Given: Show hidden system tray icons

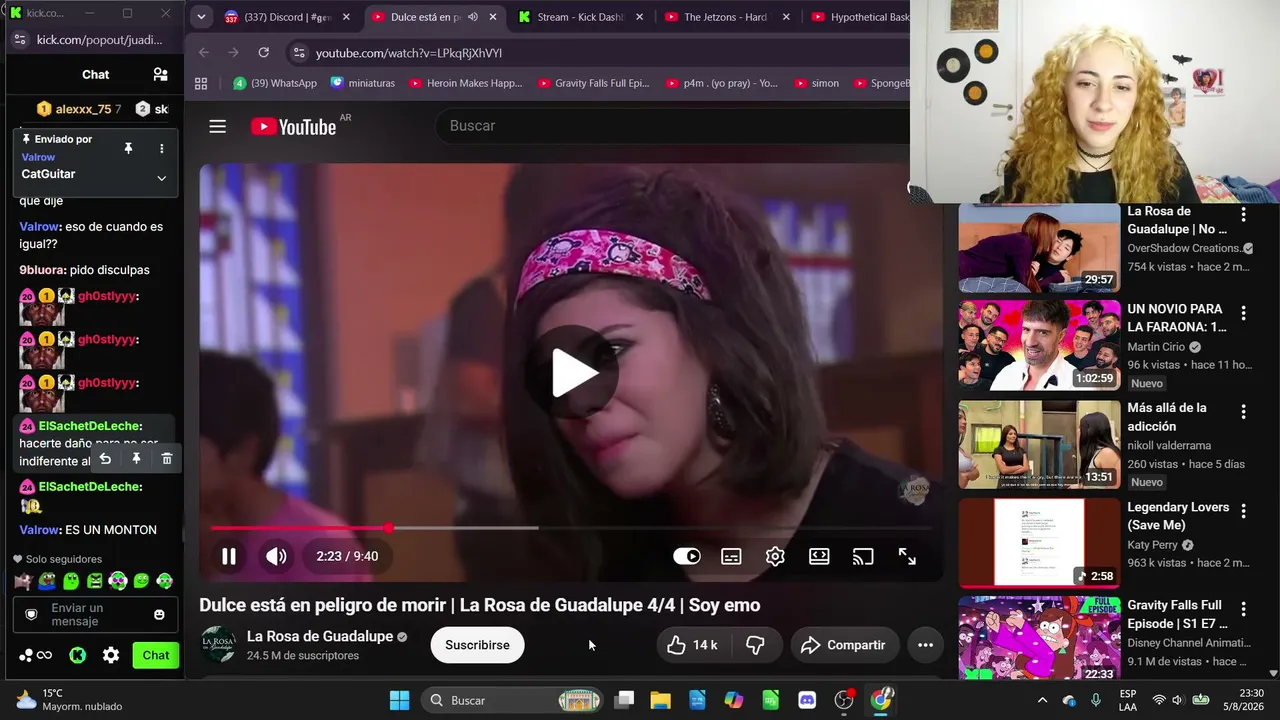Looking at the screenshot, I should [1042, 700].
